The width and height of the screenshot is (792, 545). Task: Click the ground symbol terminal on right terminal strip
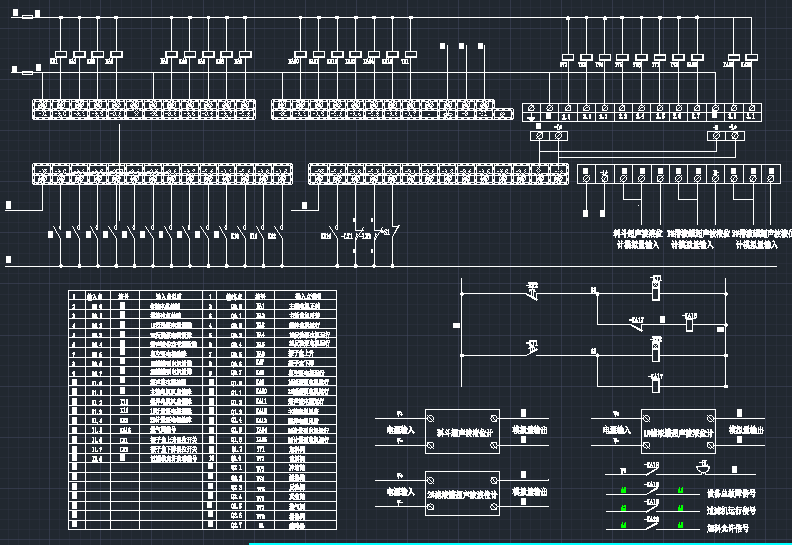coord(531,112)
